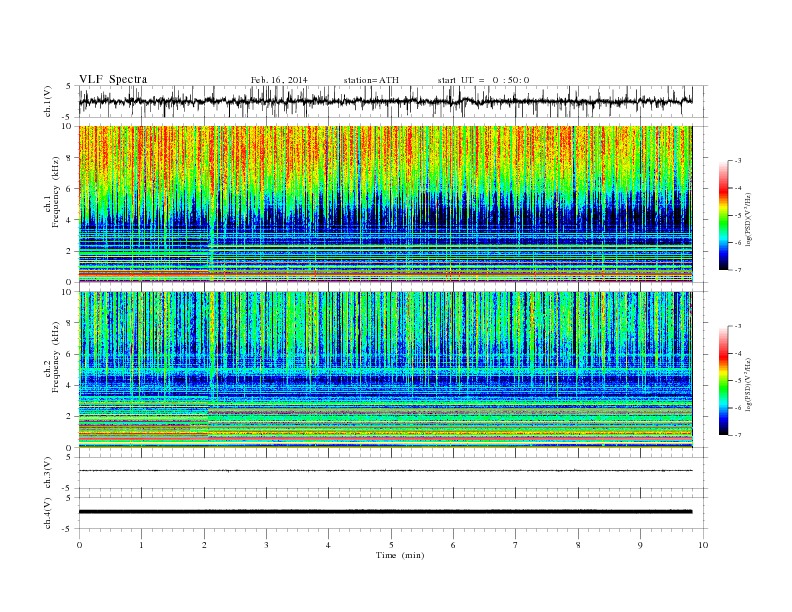Click the time axis tick label '2'
This screenshot has height=612, width=792.
pyautogui.click(x=204, y=545)
